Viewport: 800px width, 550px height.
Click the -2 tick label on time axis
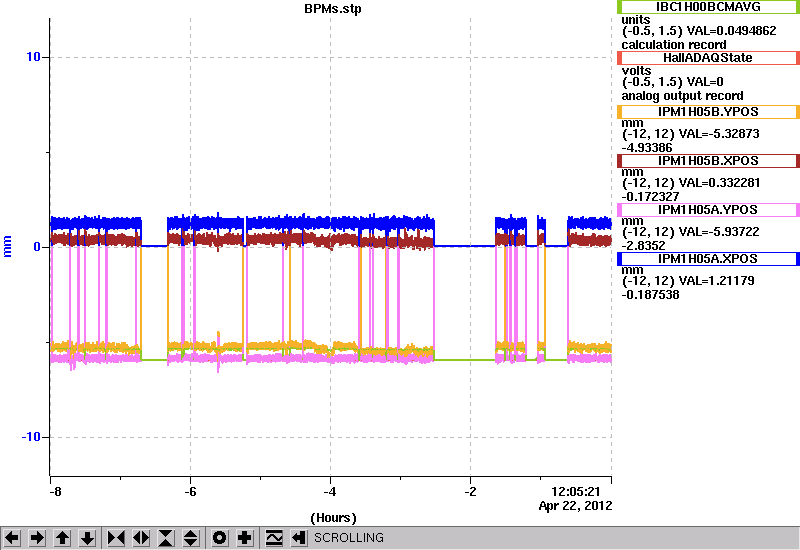pyautogui.click(x=470, y=492)
